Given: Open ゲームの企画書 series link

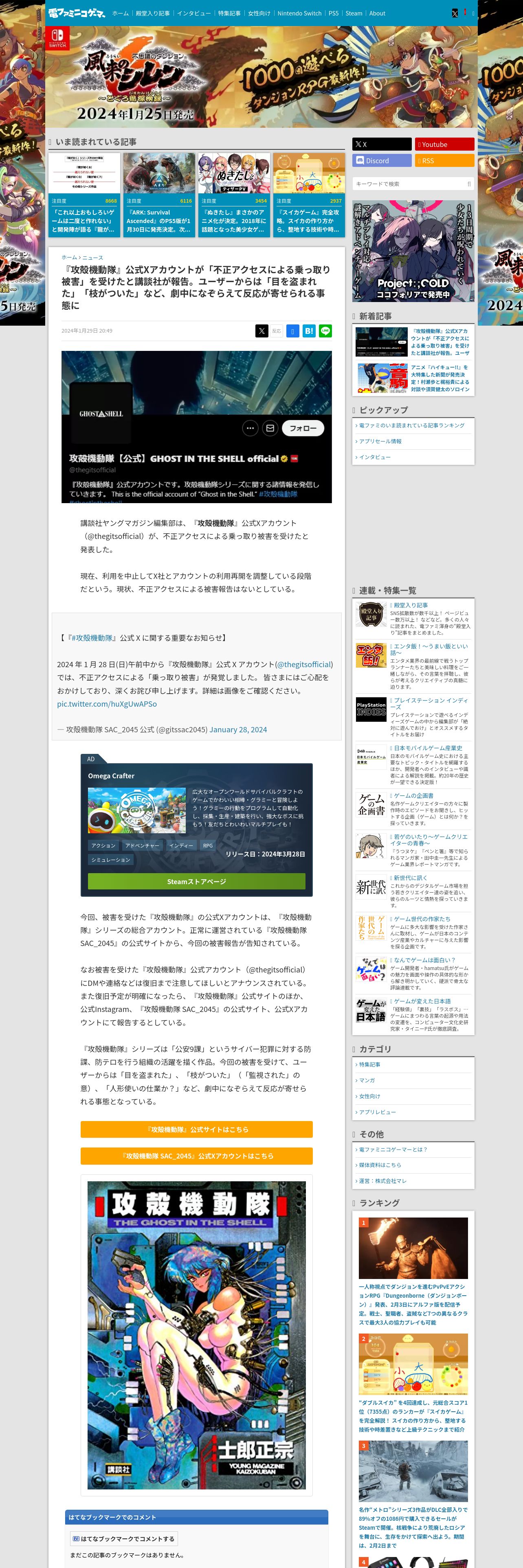Looking at the screenshot, I should coord(413,795).
